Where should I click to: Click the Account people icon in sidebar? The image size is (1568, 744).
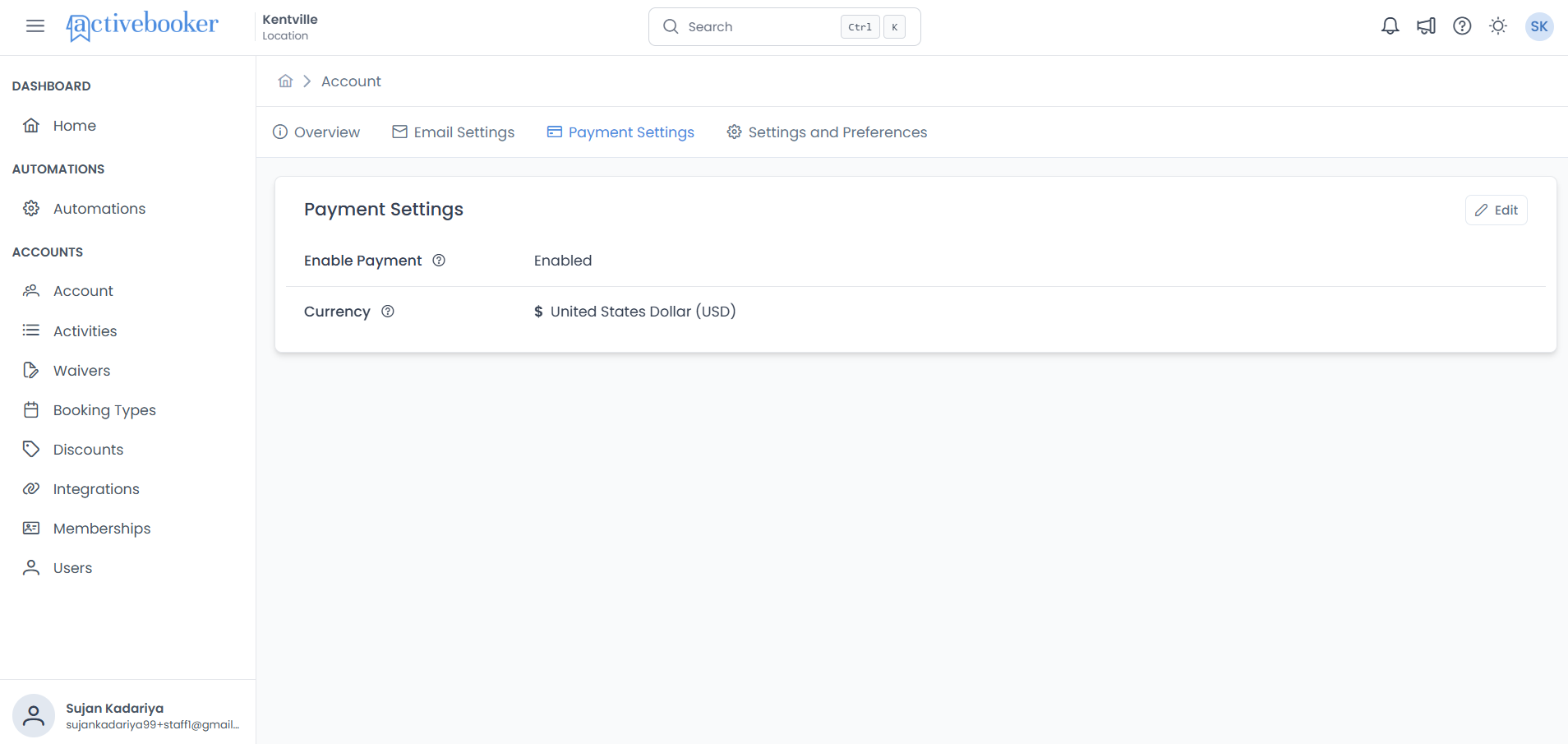tap(31, 290)
